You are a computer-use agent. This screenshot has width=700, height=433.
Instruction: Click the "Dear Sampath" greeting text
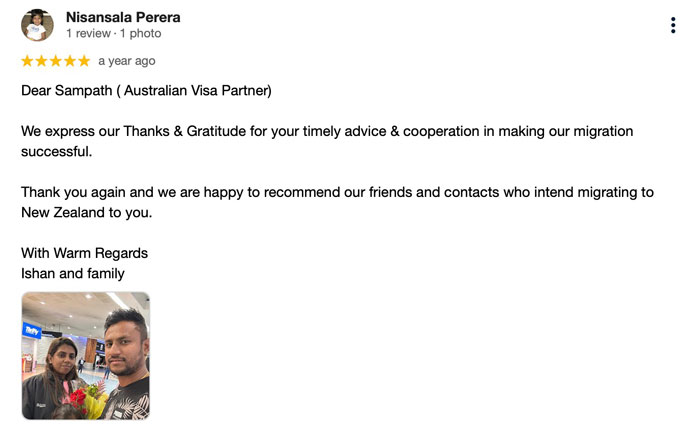point(62,91)
